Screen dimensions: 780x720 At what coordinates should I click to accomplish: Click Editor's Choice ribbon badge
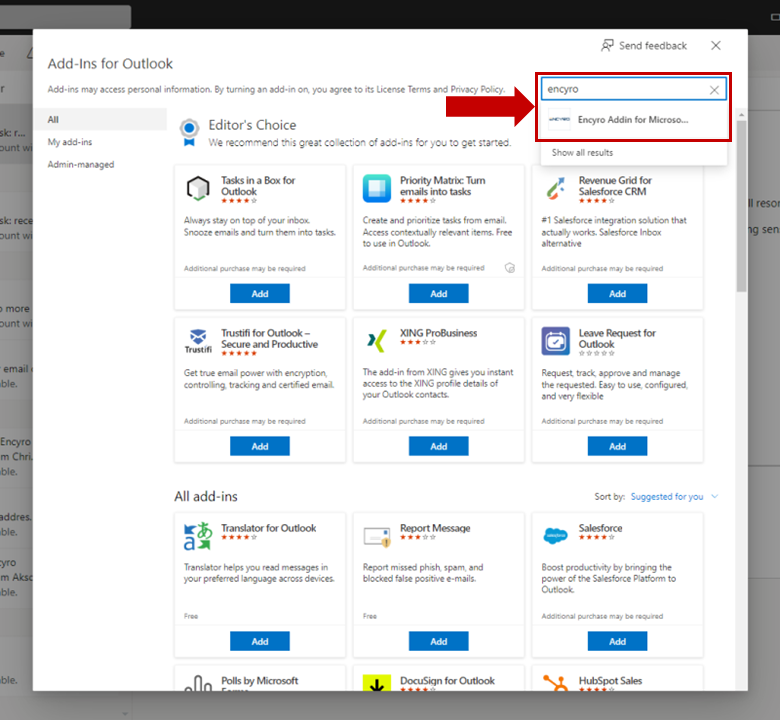pos(189,132)
